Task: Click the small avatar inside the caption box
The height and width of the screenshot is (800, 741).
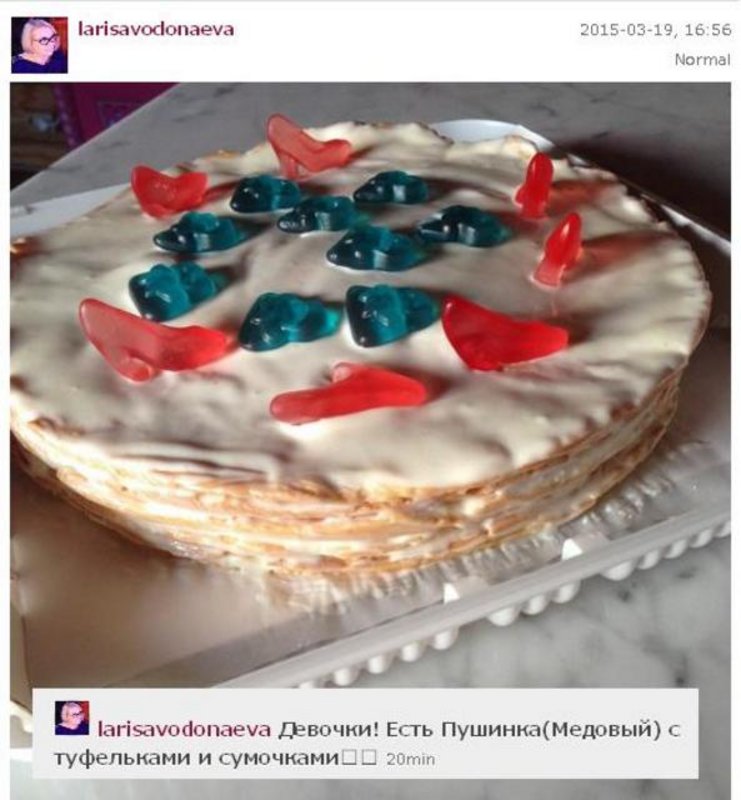Action: (72, 718)
